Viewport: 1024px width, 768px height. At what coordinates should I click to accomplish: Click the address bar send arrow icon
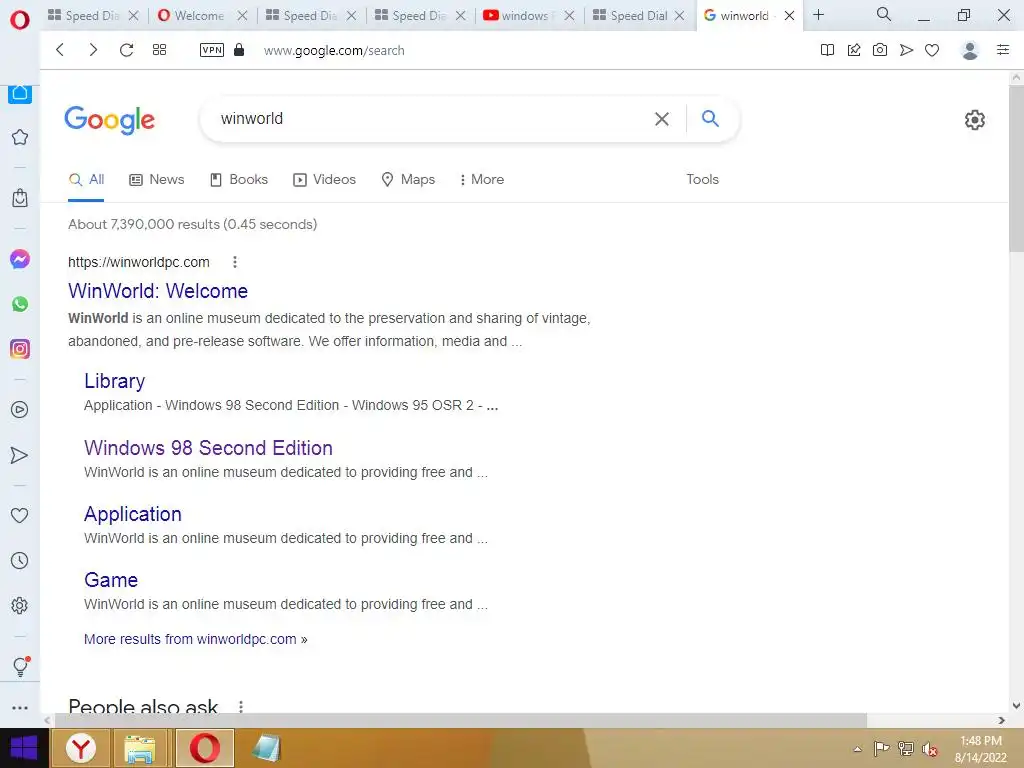coord(906,50)
